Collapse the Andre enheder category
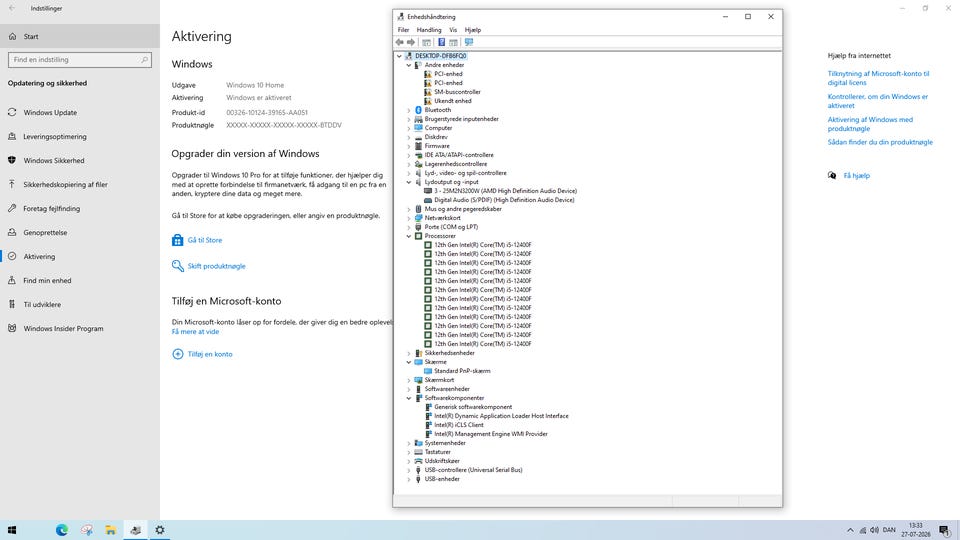The height and width of the screenshot is (540, 960). pos(409,65)
